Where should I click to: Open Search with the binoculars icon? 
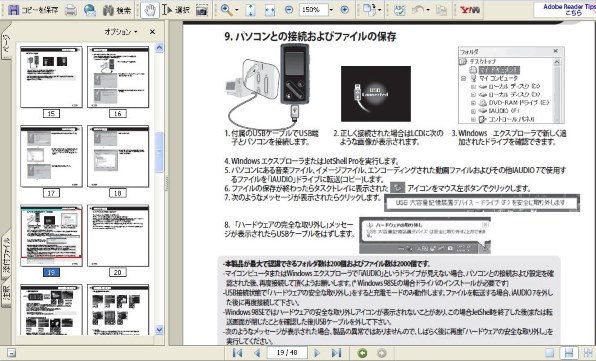pyautogui.click(x=117, y=10)
